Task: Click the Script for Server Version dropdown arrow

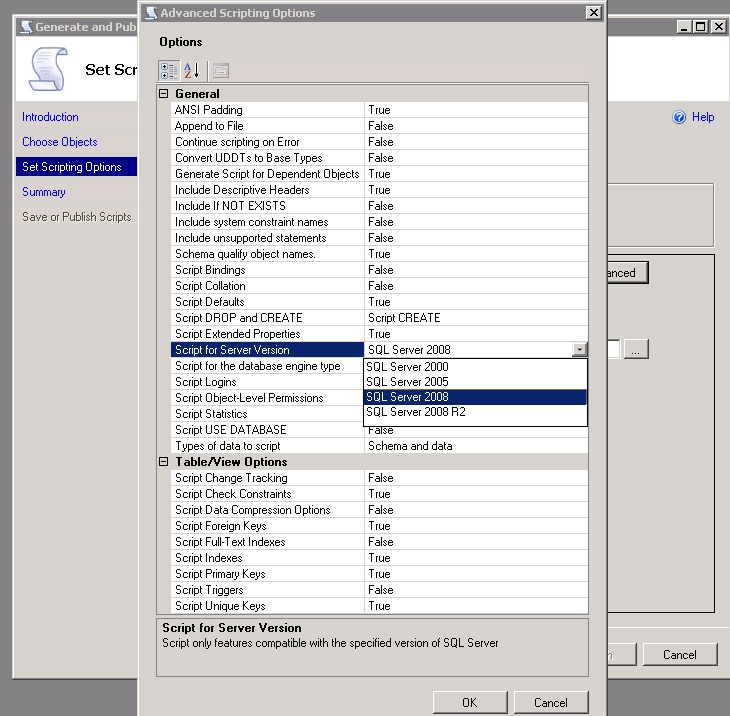Action: [x=579, y=350]
